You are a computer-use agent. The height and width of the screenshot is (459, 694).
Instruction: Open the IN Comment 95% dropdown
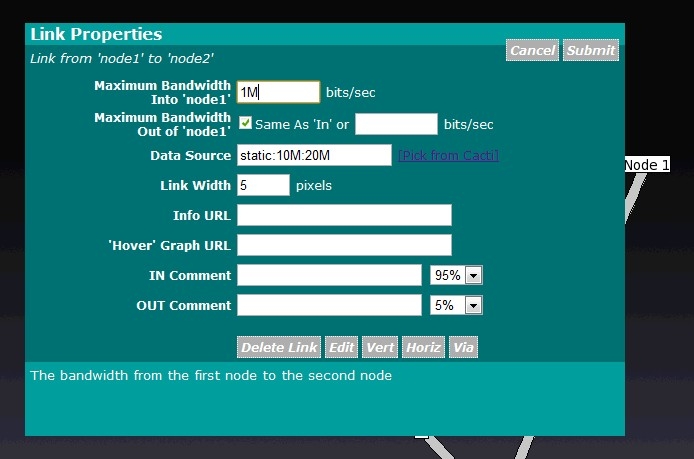[x=456, y=275]
